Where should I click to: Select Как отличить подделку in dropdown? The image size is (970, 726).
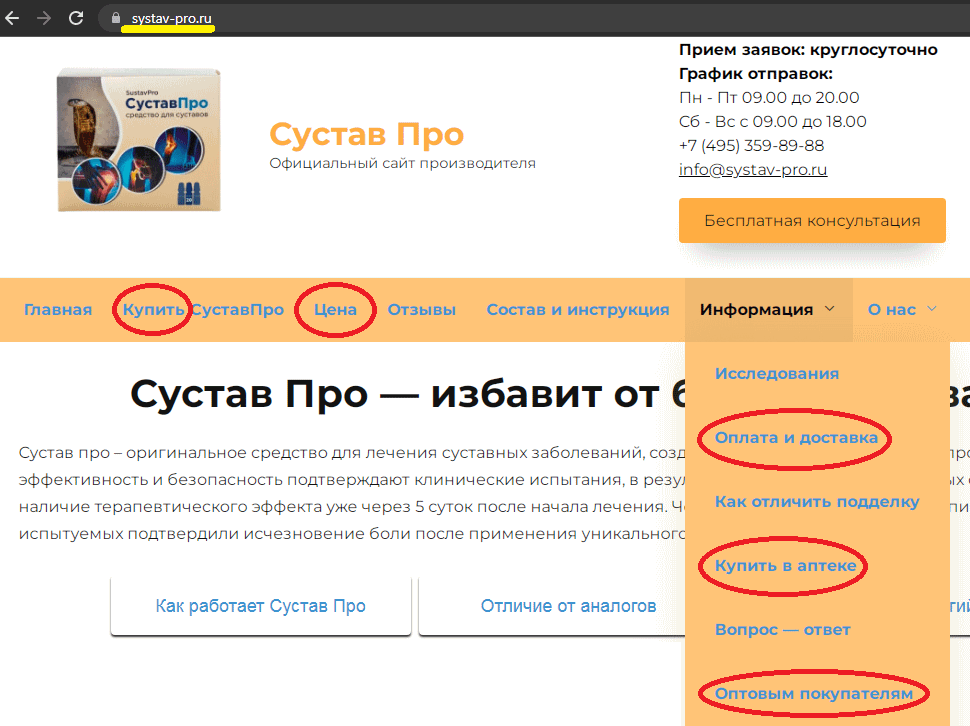pos(817,502)
